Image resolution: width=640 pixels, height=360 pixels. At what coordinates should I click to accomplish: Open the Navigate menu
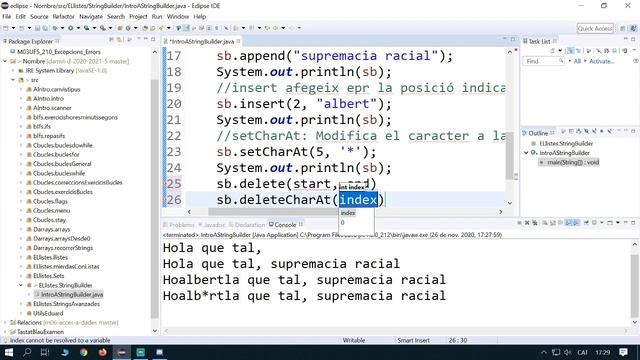[x=91, y=17]
